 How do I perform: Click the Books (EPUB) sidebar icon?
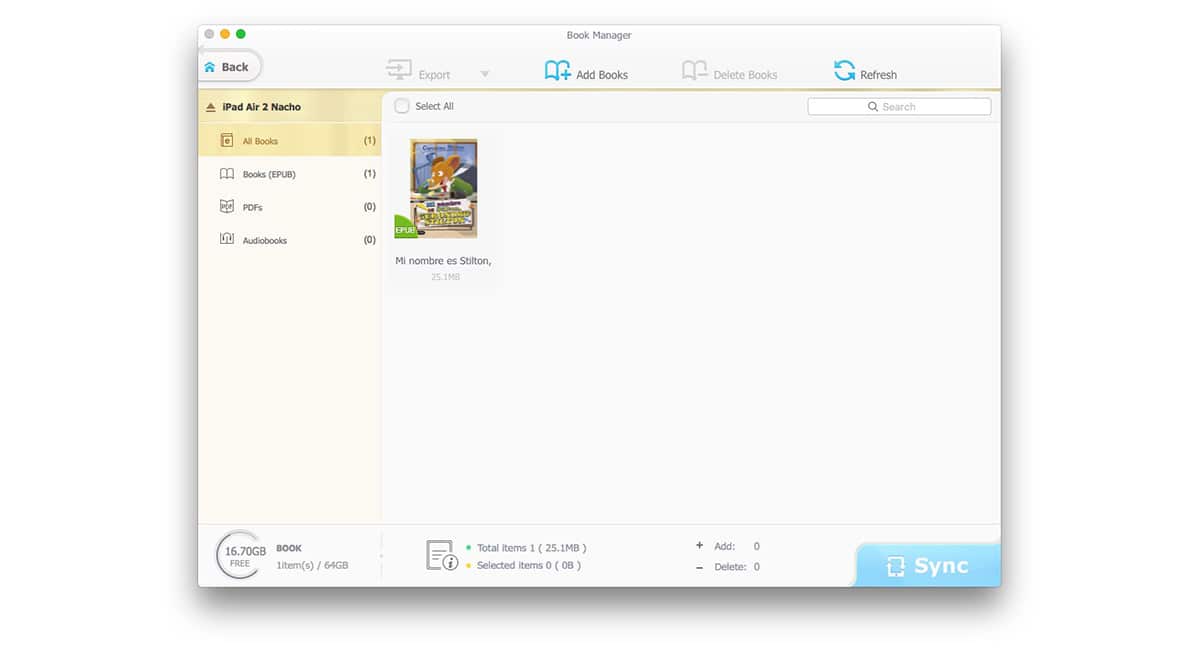tap(226, 174)
